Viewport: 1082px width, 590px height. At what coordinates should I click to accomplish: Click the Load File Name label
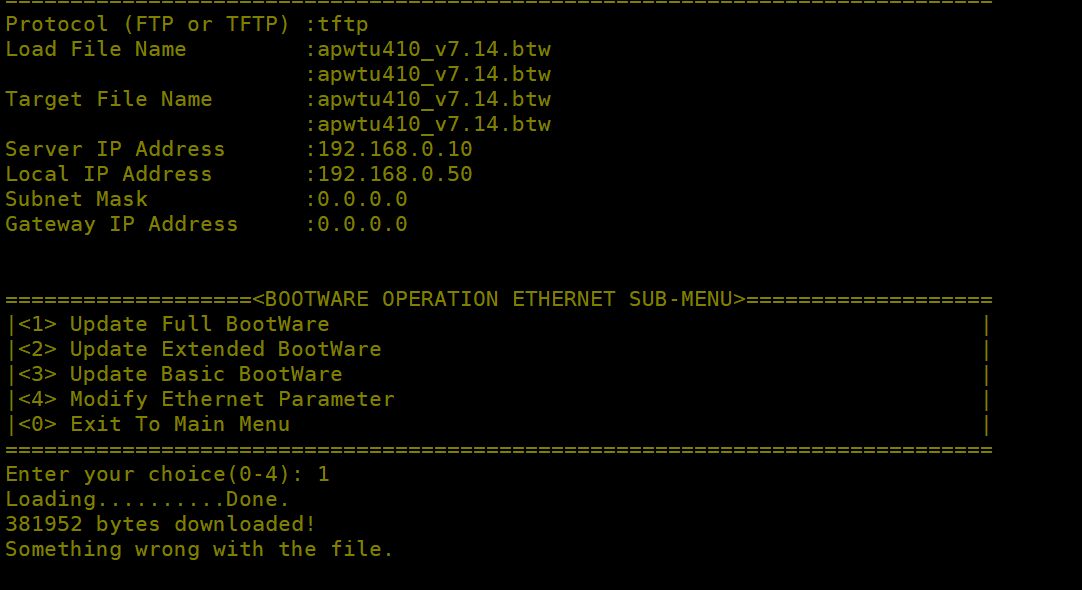pyautogui.click(x=96, y=49)
